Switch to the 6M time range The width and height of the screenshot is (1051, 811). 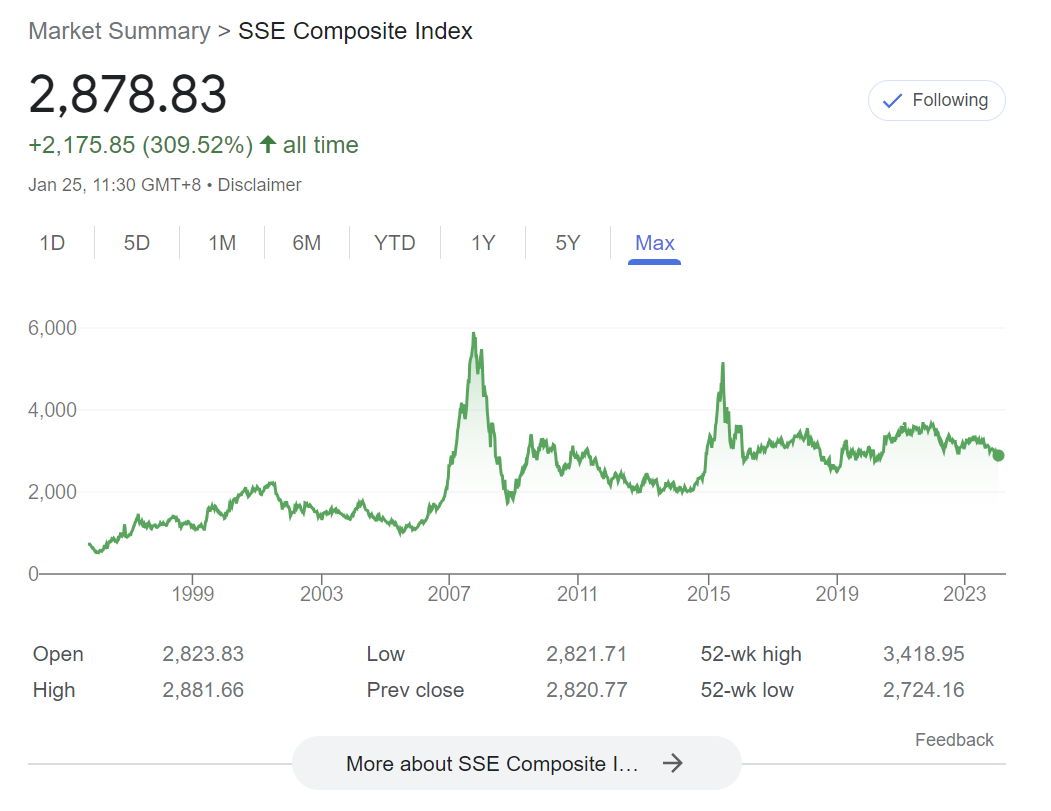[307, 243]
